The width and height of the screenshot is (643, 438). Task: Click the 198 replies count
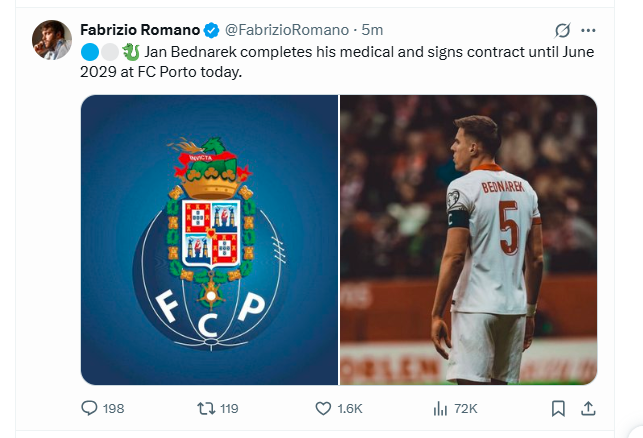[113, 409]
